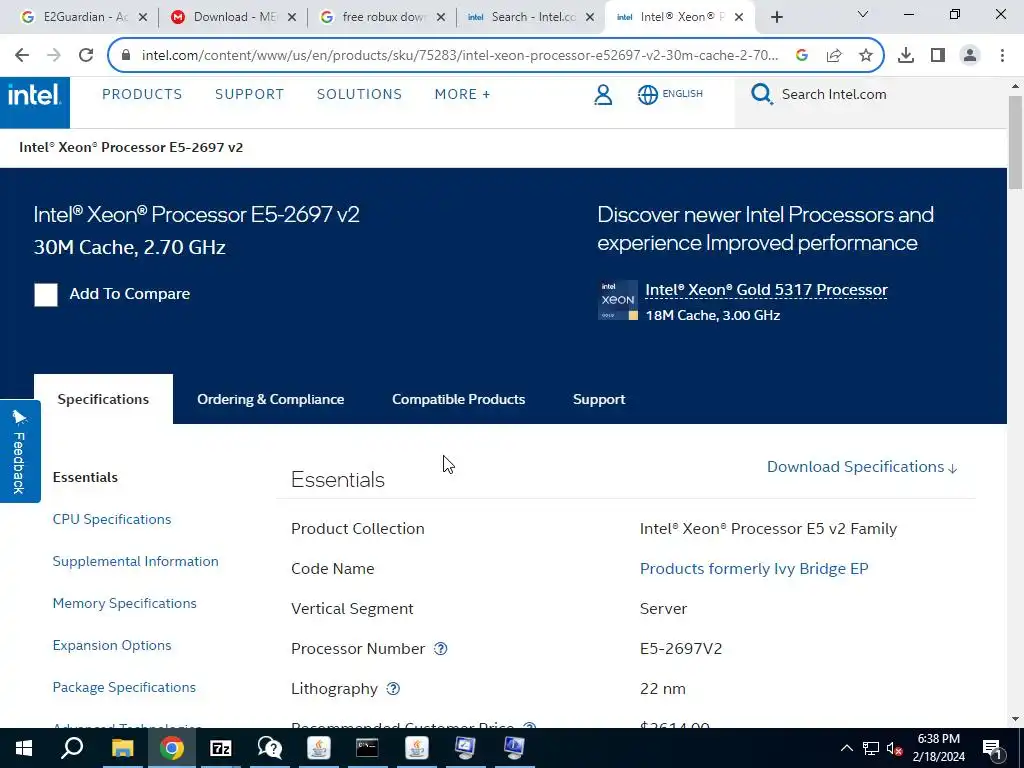Open a new browser tab
The height and width of the screenshot is (768, 1024).
(x=776, y=17)
